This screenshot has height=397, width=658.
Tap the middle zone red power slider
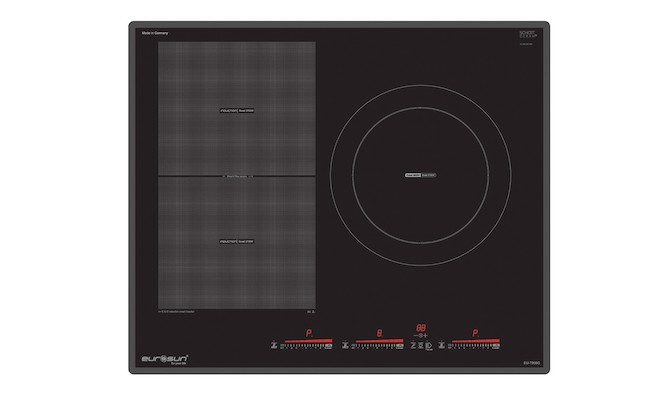click(379, 340)
